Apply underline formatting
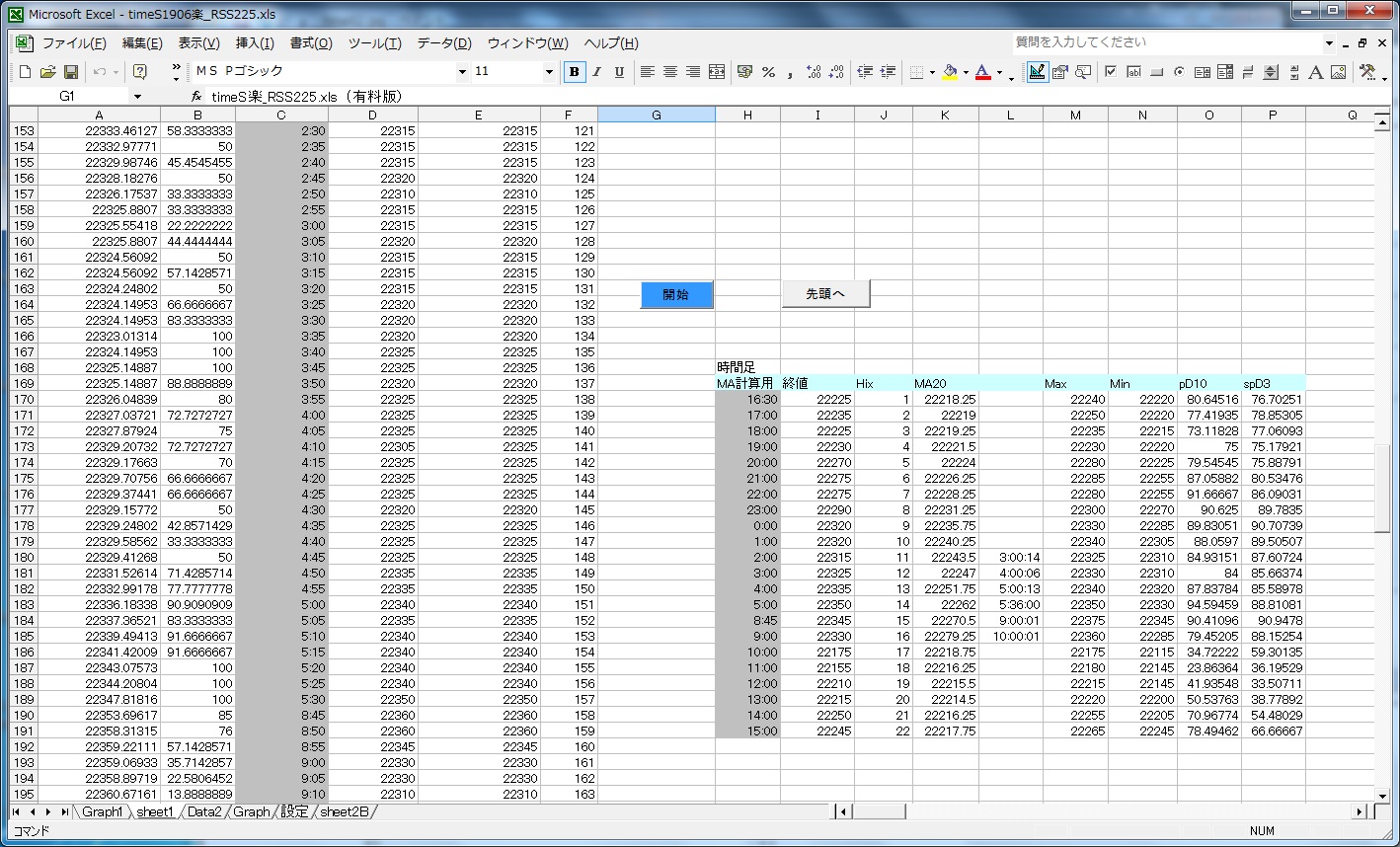The height and width of the screenshot is (847, 1400). (619, 72)
